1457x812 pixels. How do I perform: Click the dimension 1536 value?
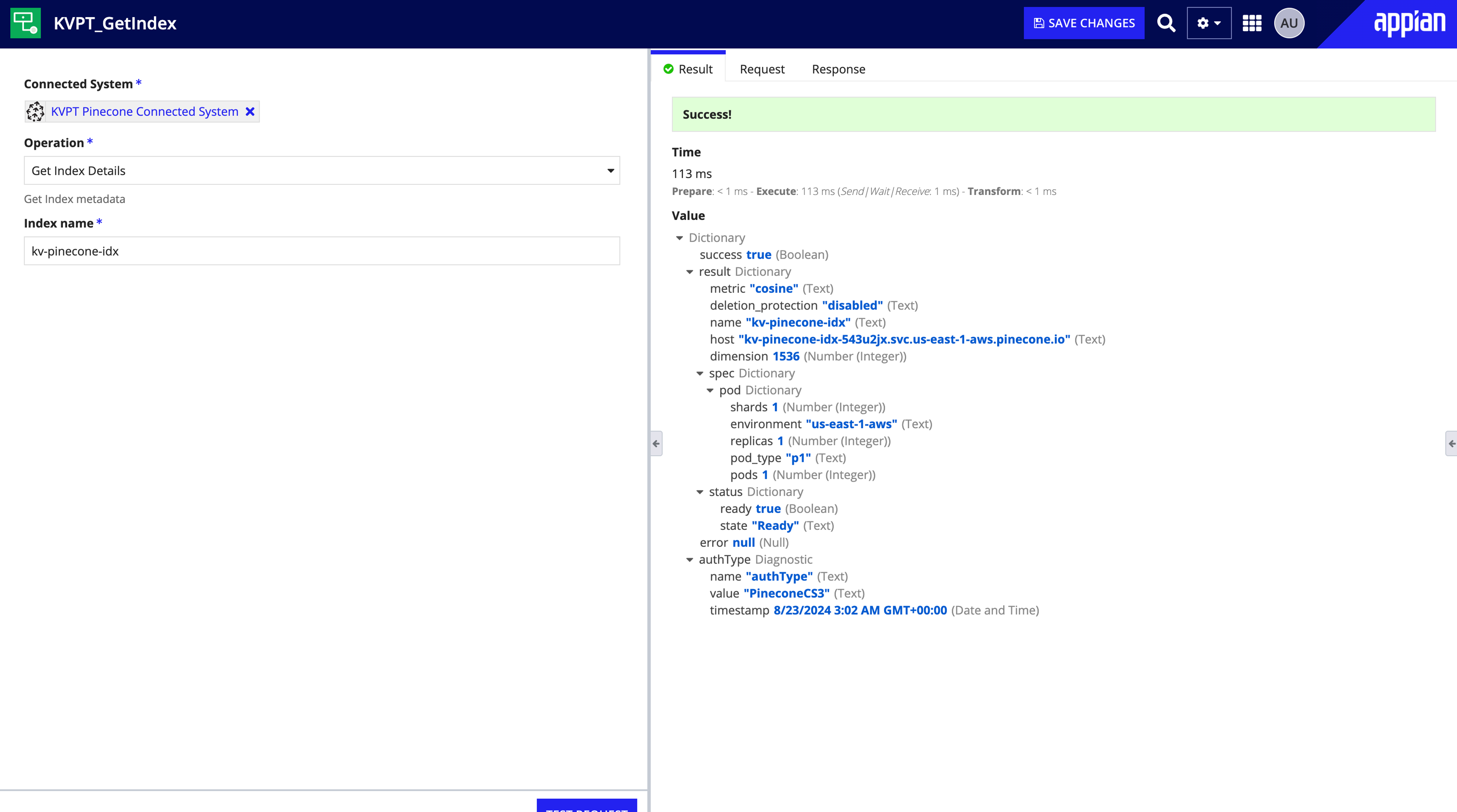click(x=786, y=356)
